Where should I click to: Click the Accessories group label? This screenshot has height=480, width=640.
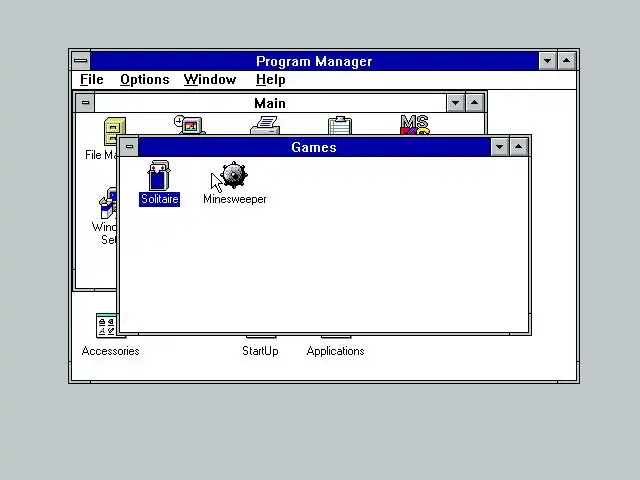(110, 351)
